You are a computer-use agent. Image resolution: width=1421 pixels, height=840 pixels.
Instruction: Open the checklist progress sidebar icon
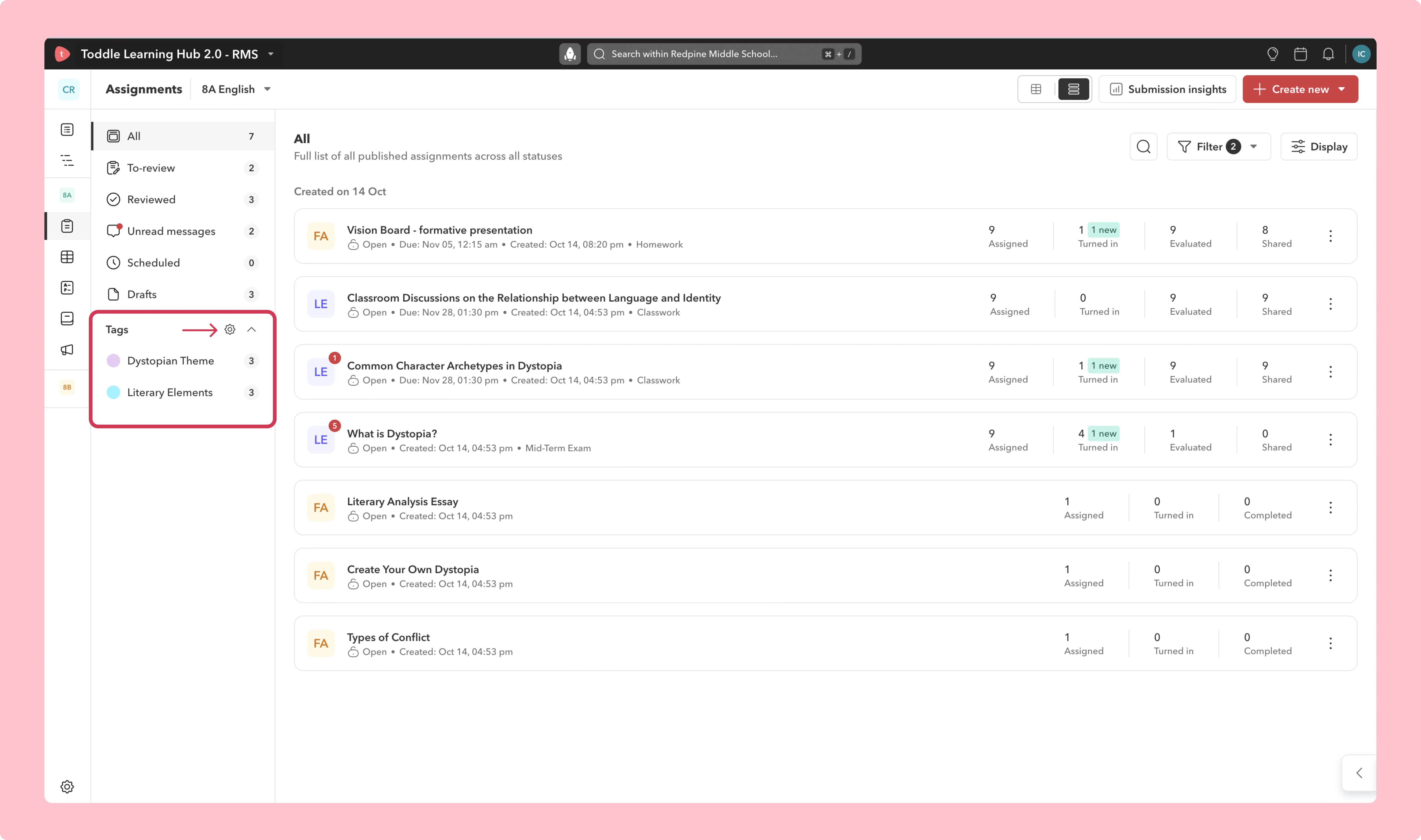tap(67, 287)
